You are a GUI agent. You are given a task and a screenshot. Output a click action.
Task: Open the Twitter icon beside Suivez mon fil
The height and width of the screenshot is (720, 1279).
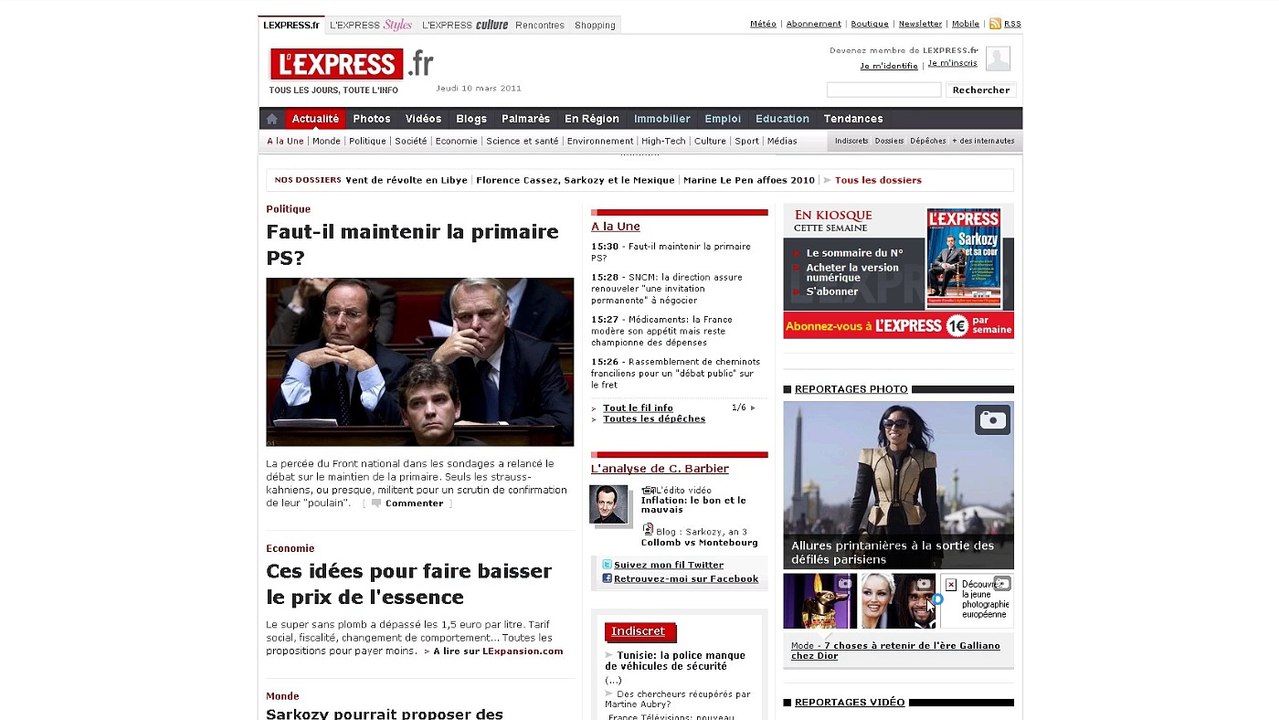pyautogui.click(x=607, y=565)
